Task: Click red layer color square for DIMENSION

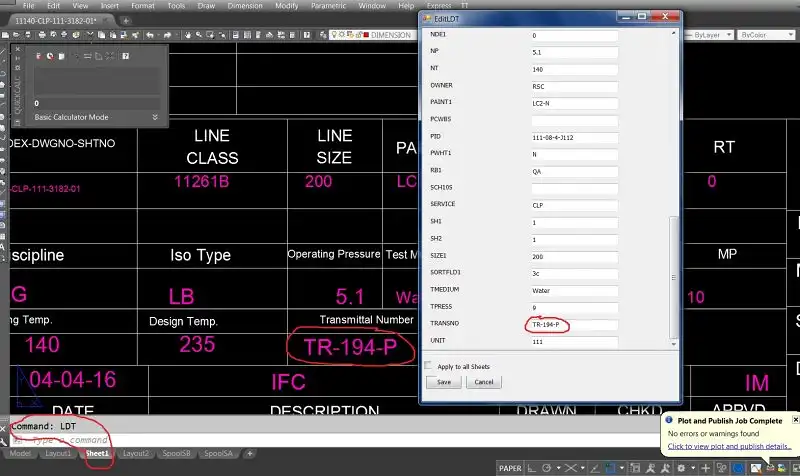Action: coord(366,35)
